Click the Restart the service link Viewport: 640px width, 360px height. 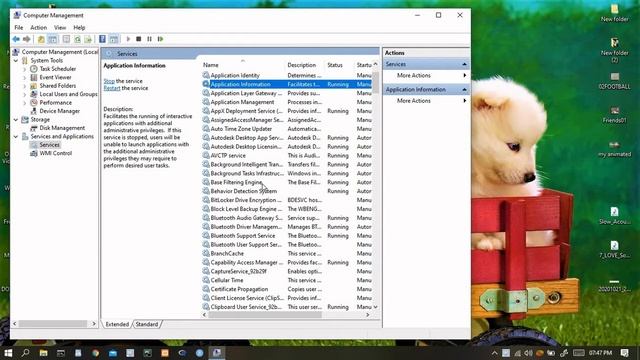click(112, 88)
